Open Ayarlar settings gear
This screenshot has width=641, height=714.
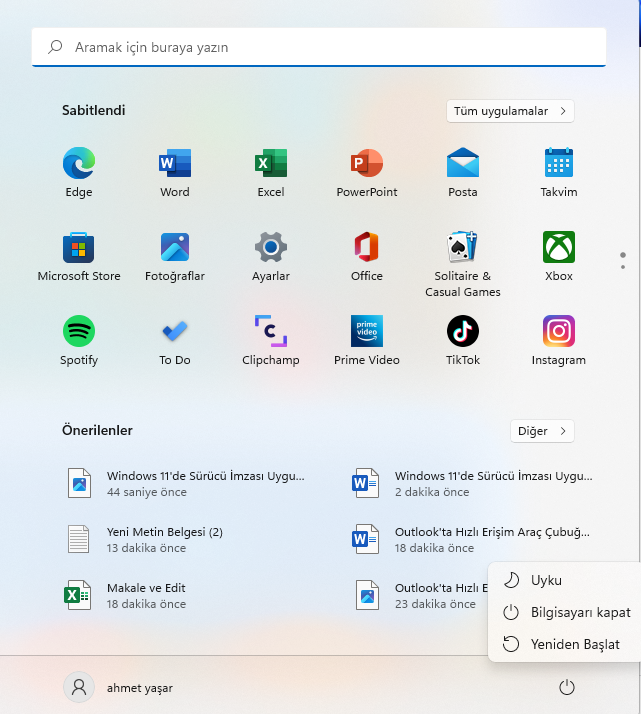click(271, 256)
